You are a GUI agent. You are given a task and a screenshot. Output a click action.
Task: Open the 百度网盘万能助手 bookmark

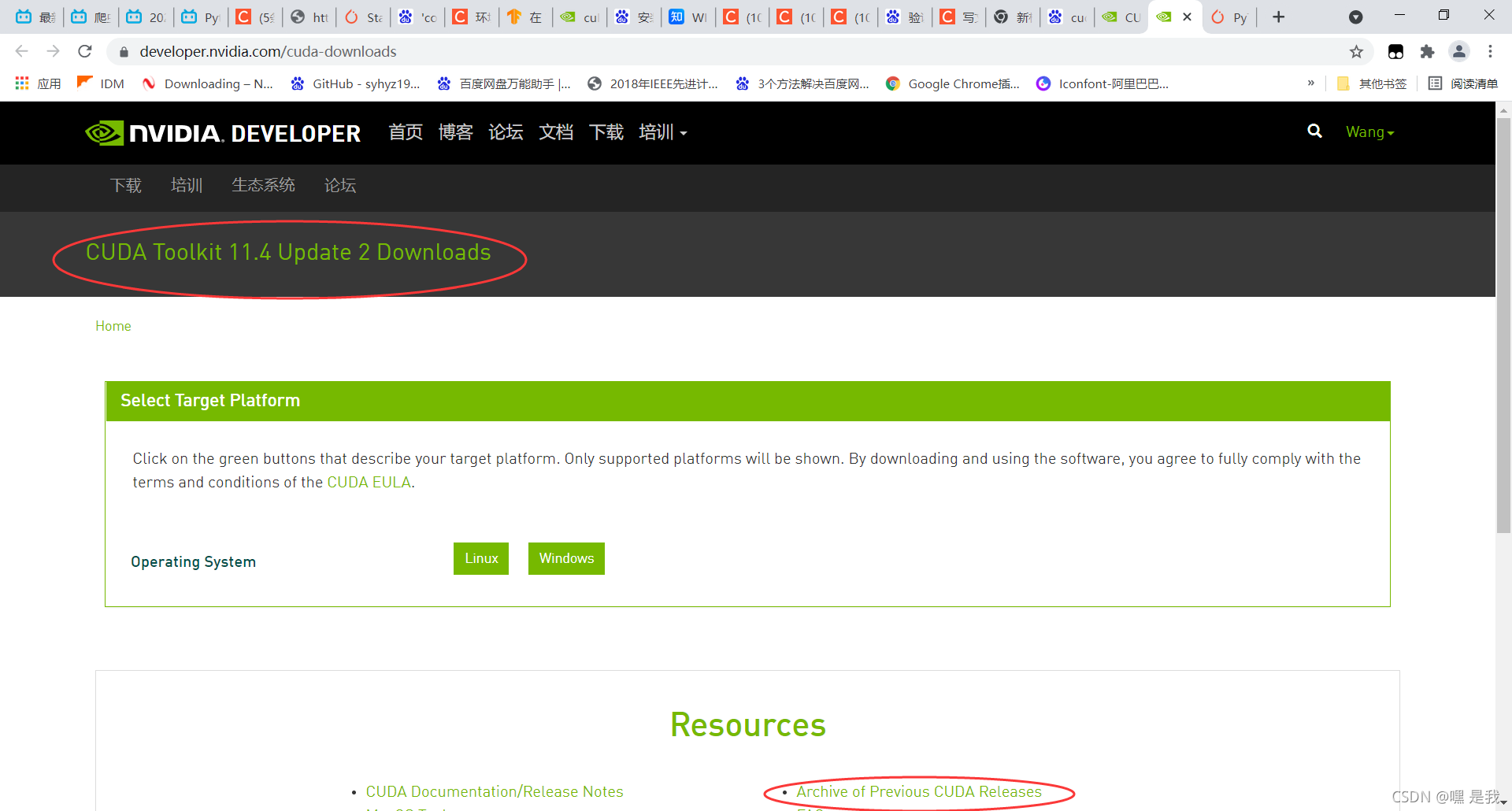504,83
